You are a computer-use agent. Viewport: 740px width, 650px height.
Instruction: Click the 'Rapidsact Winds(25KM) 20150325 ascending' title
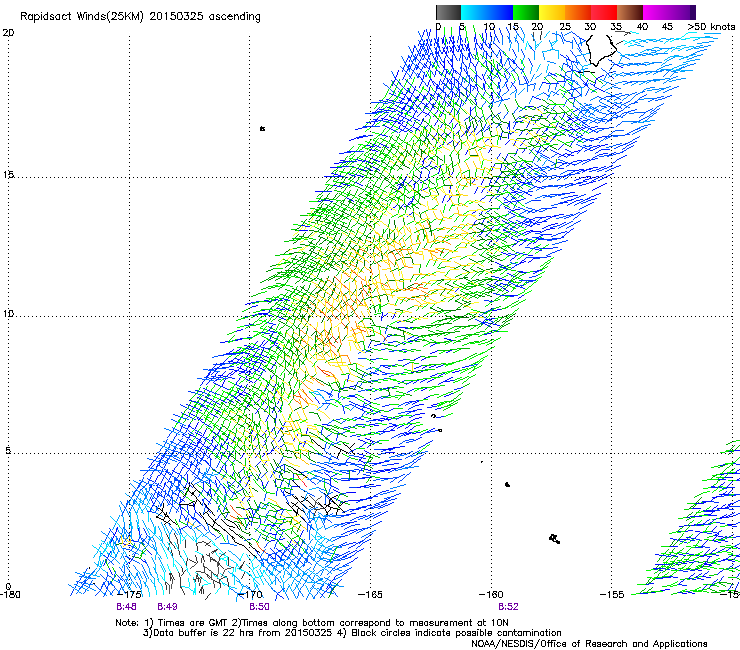pos(140,17)
